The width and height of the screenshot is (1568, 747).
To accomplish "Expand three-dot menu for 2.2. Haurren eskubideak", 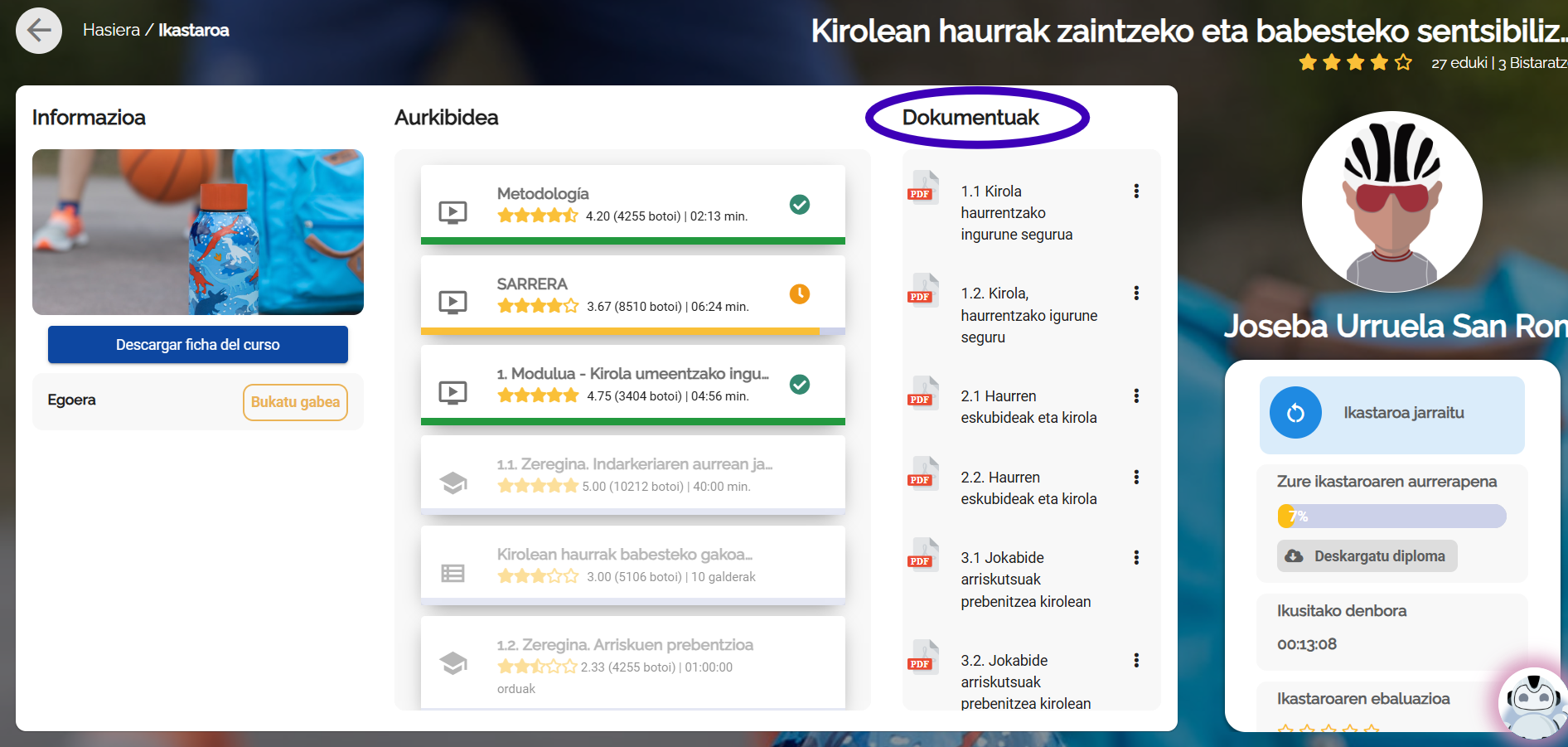I will 1136,478.
